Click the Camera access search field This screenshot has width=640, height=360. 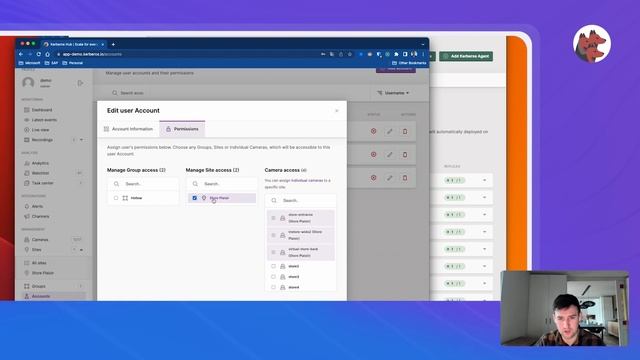pos(301,200)
